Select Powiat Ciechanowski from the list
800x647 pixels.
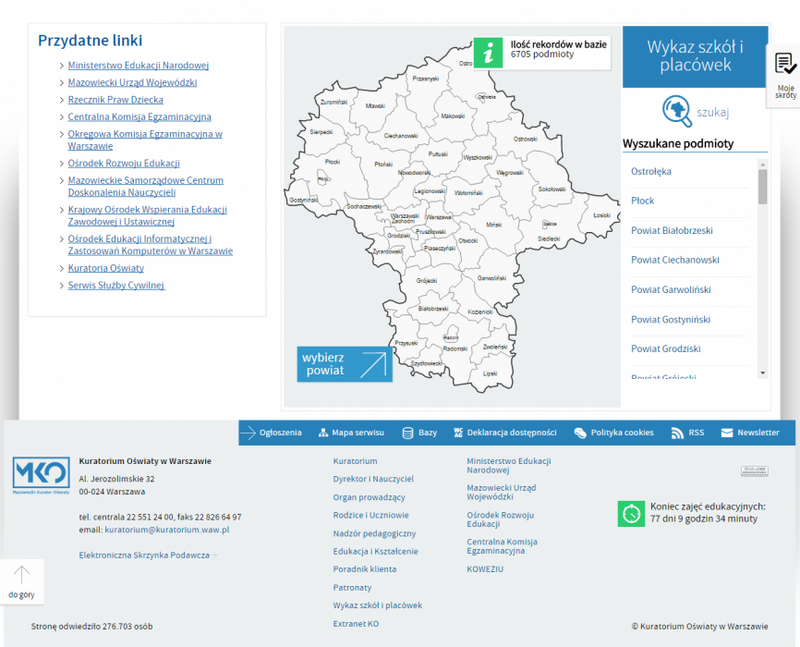(675, 260)
